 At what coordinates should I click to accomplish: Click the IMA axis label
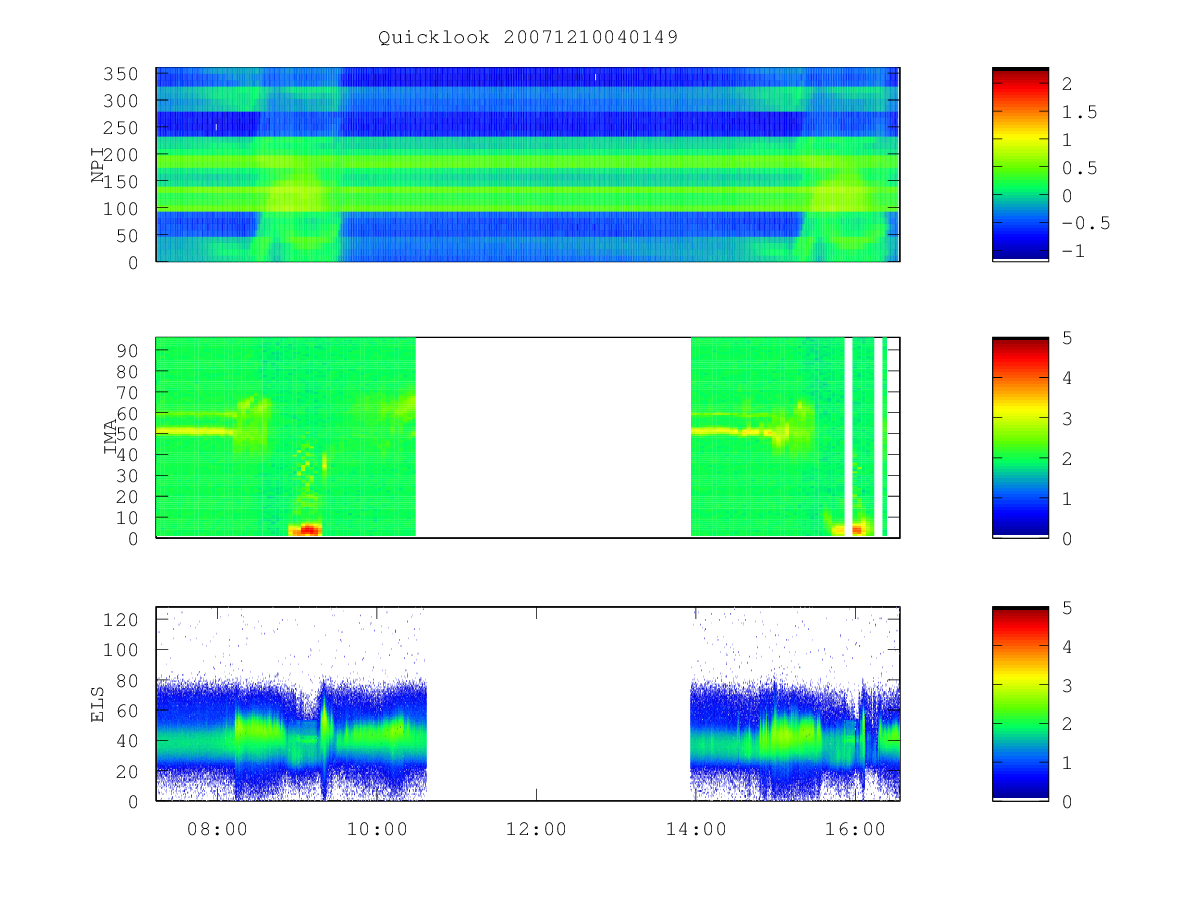coord(110,437)
